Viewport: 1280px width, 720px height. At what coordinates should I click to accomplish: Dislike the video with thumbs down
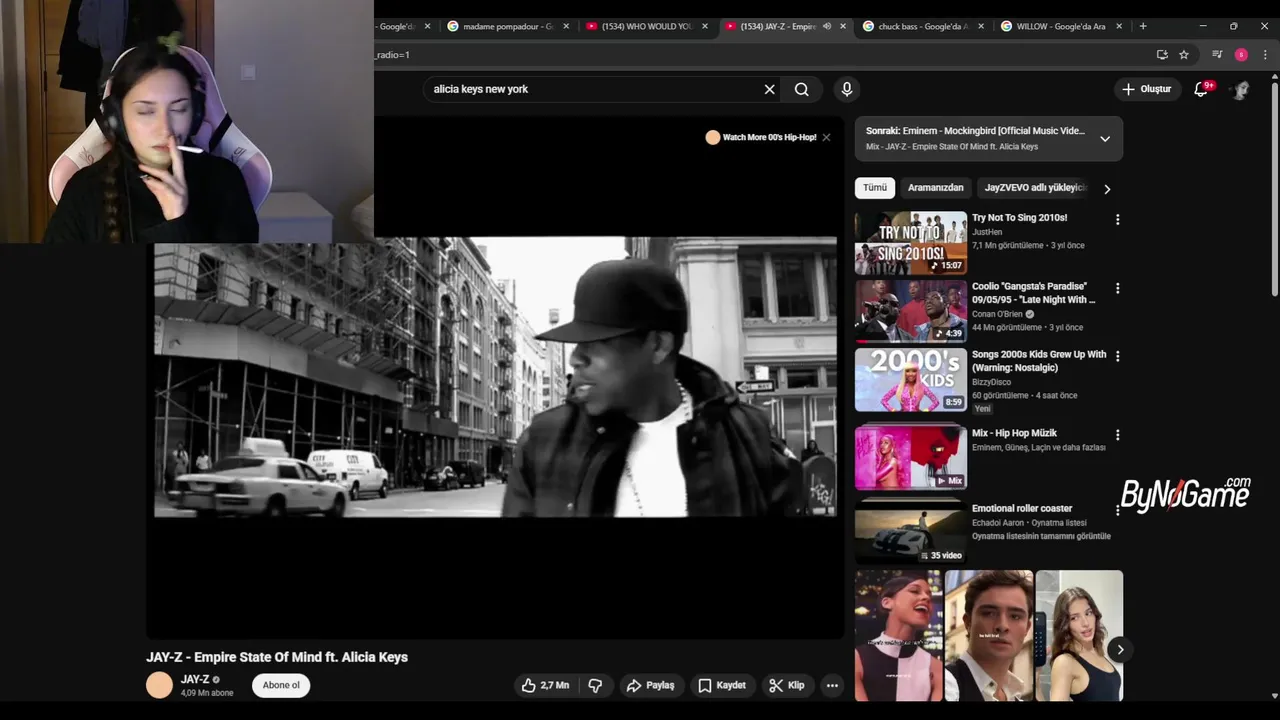pos(595,685)
